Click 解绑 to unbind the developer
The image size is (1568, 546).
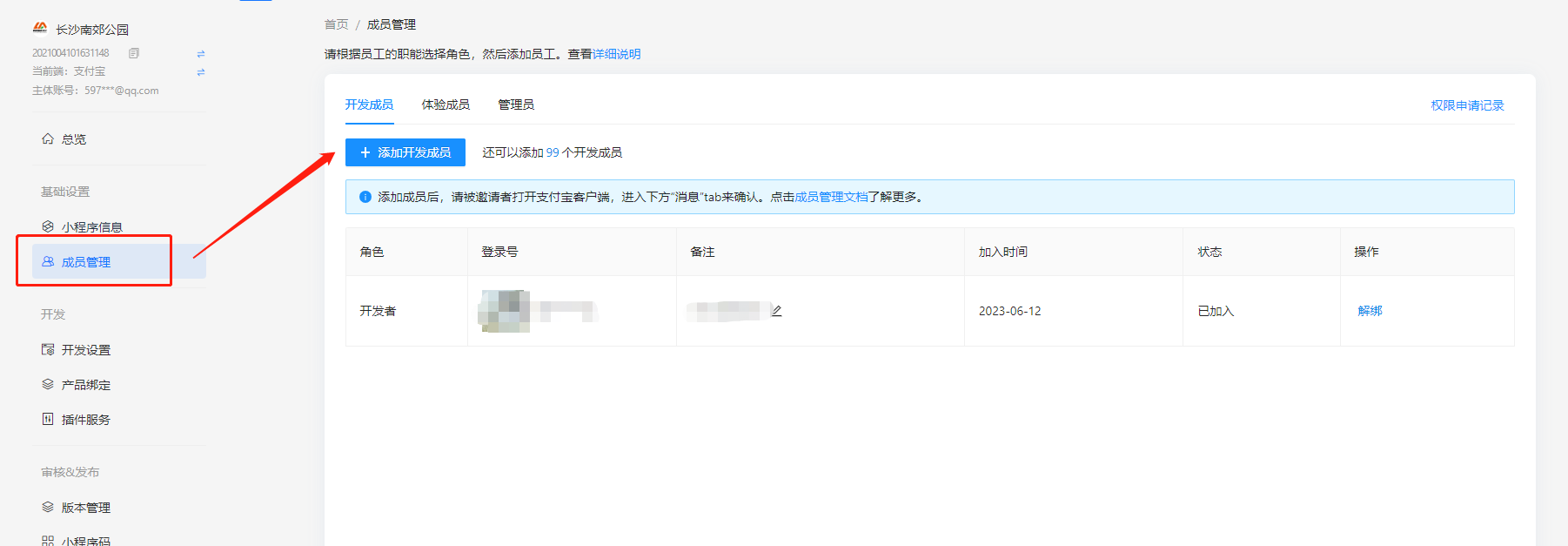click(x=1370, y=311)
